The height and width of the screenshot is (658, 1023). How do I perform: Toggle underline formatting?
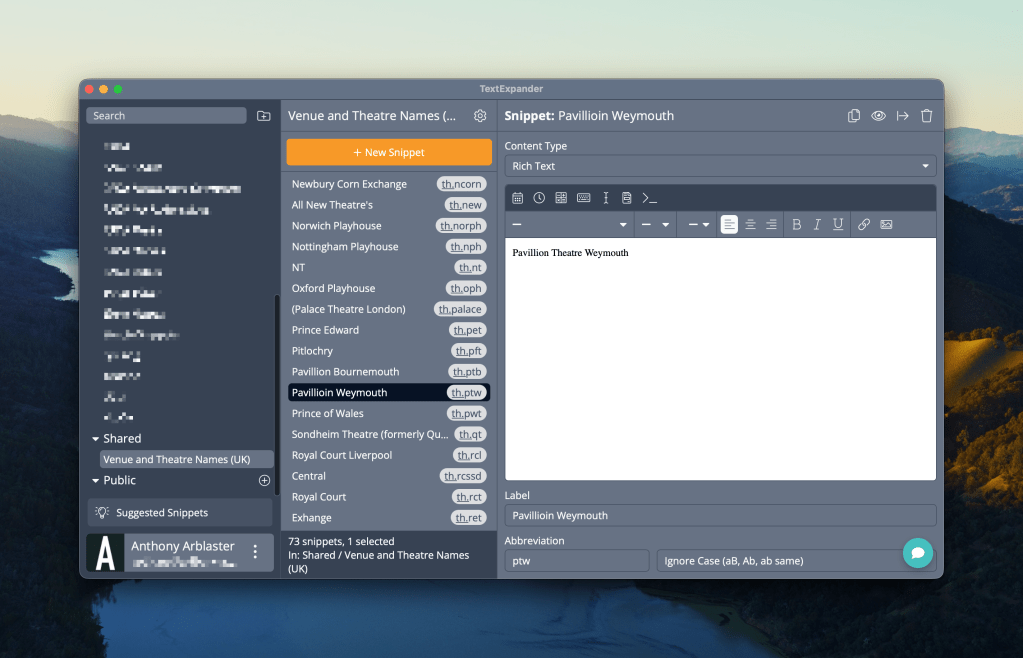point(838,225)
